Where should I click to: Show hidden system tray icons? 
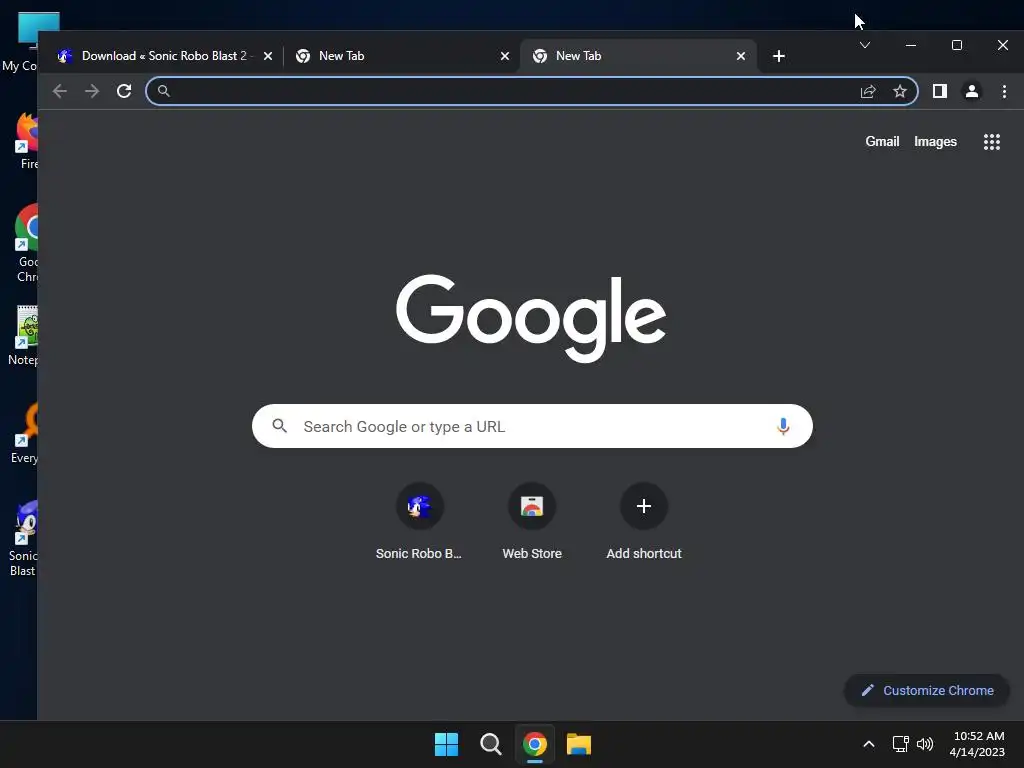(869, 744)
